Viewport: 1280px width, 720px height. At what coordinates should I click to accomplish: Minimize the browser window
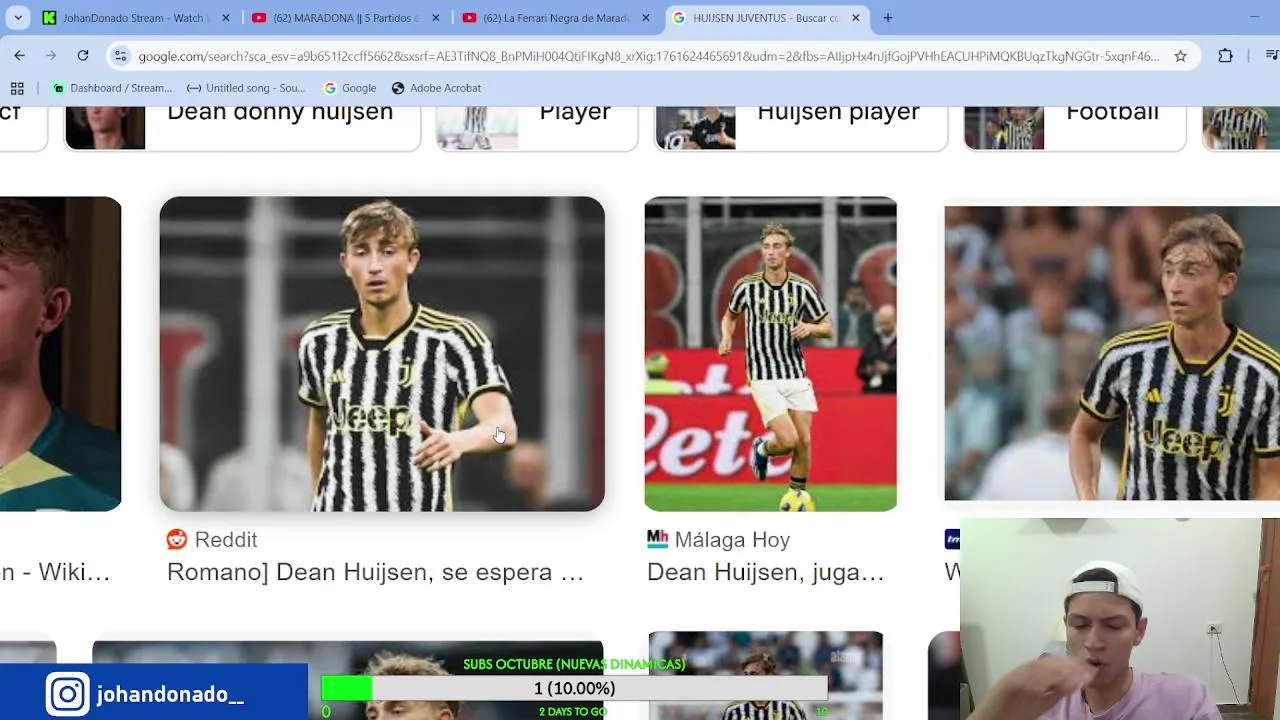[1255, 17]
